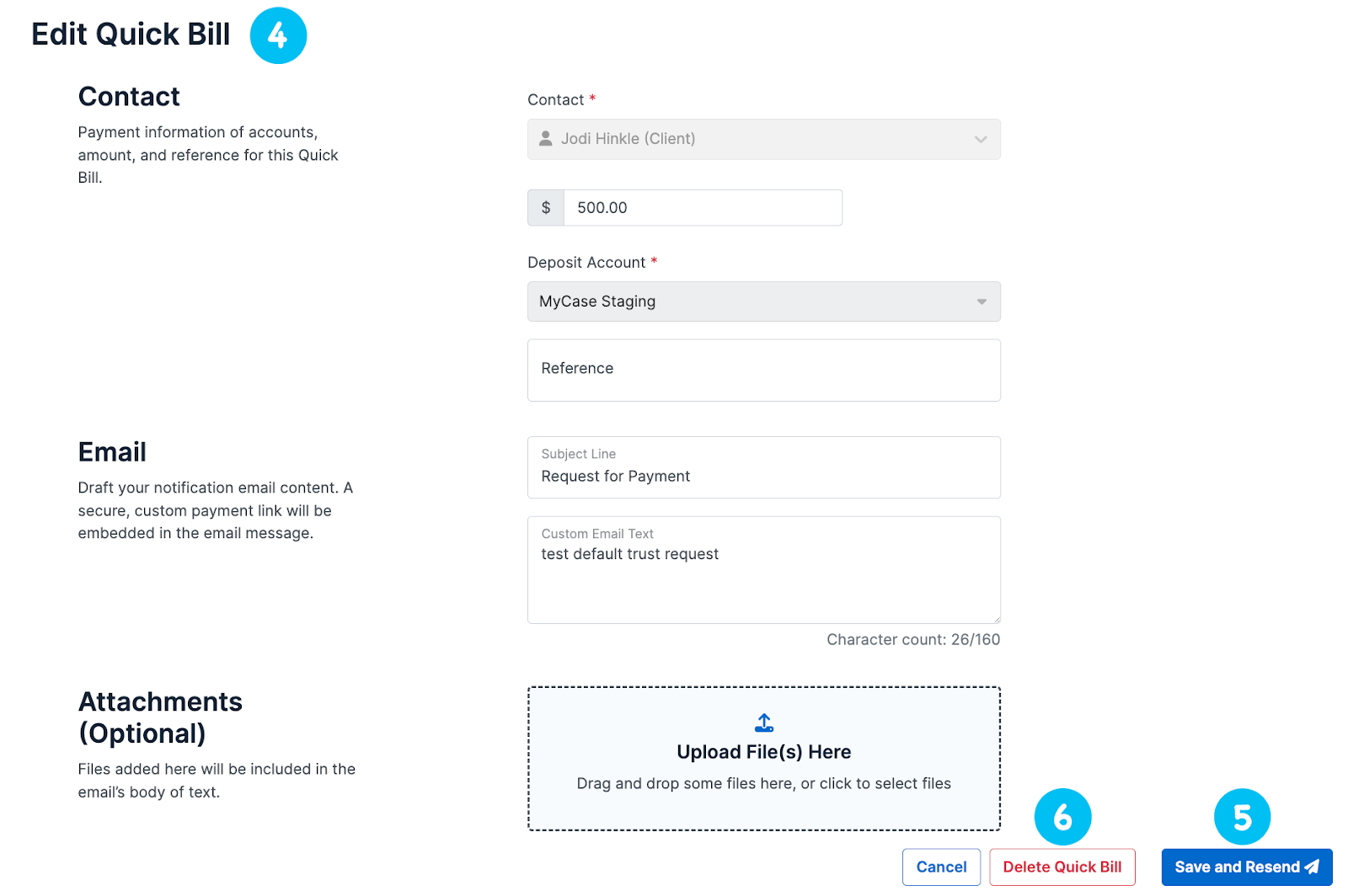Click Delete Quick Bill button
This screenshot has height=896, width=1348.
1062,867
